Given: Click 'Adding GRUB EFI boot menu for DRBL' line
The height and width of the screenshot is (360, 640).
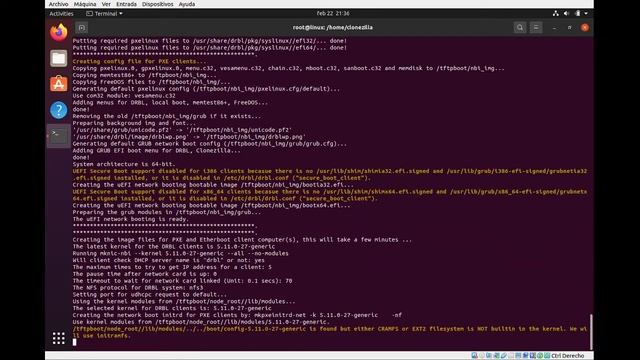Looking at the screenshot, I should tap(157, 151).
